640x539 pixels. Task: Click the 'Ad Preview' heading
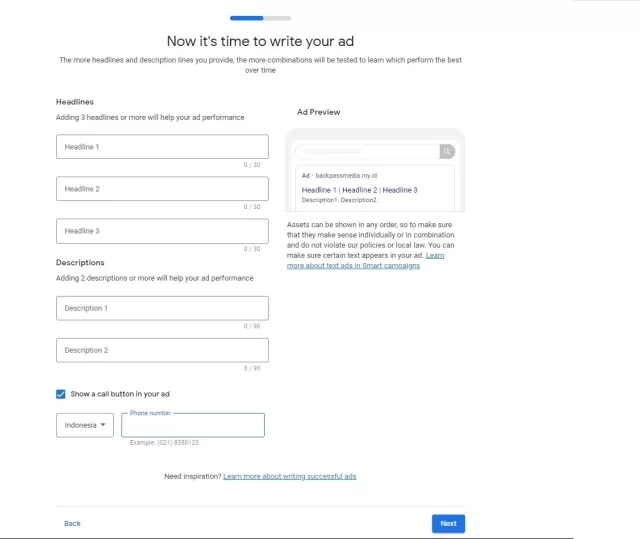click(x=318, y=112)
